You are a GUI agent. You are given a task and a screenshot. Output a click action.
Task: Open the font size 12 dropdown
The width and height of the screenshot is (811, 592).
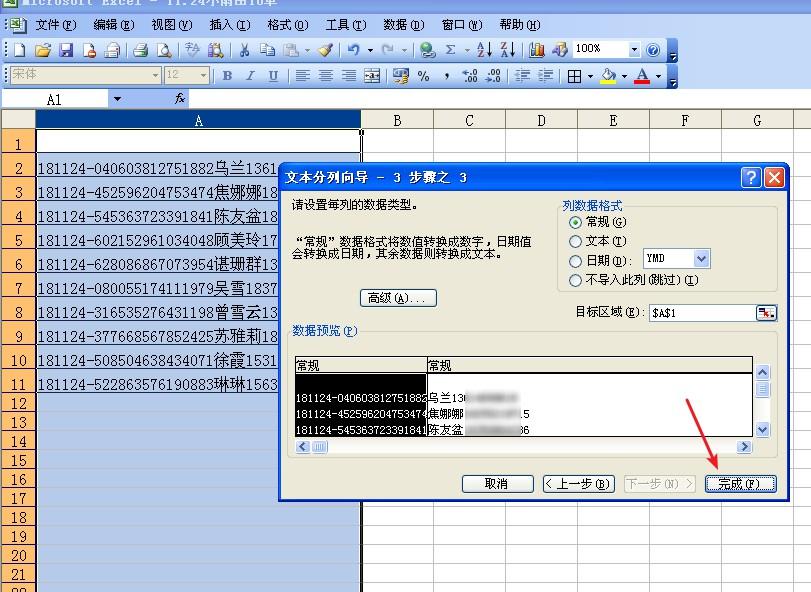204,75
